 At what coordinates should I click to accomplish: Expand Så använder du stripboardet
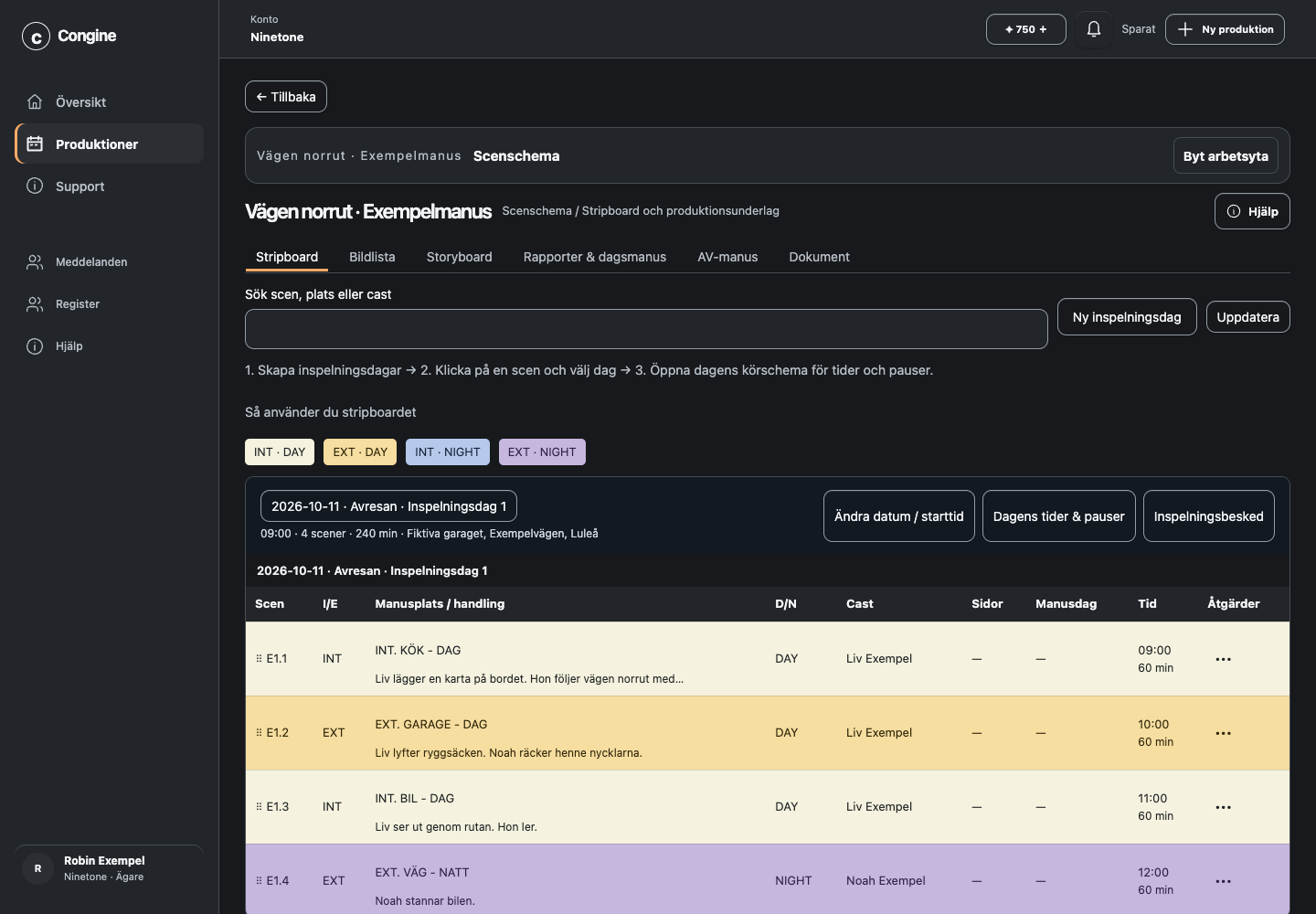331,412
